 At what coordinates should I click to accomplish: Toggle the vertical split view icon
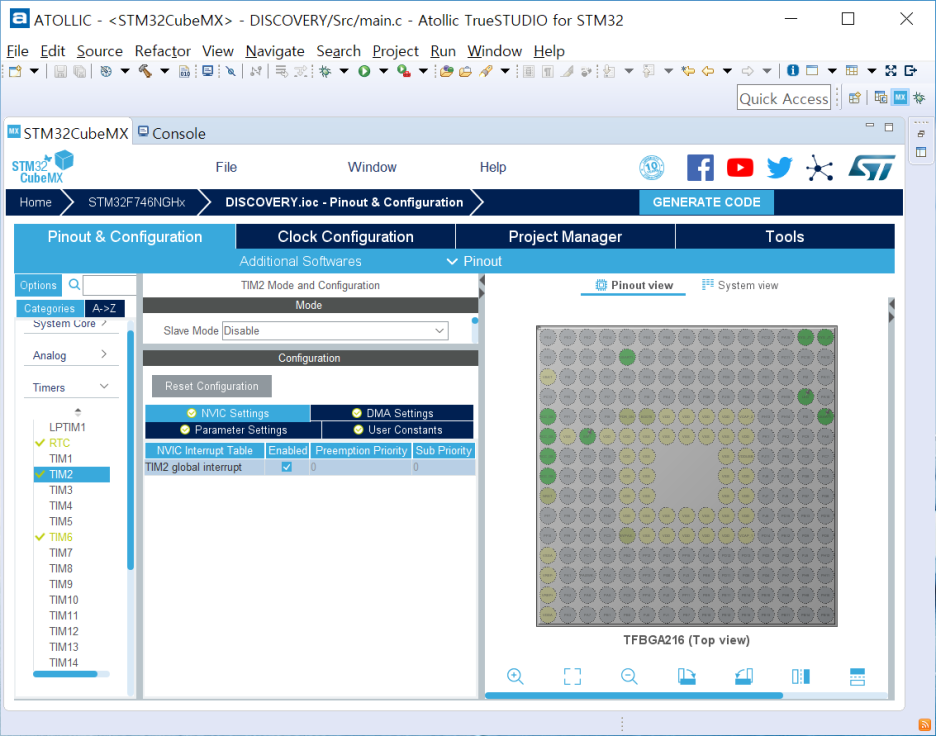click(x=800, y=676)
